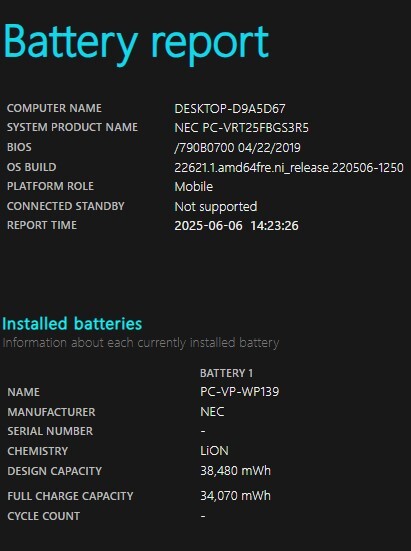
Task: Click the BATTERY 1 column header
Action: (226, 373)
